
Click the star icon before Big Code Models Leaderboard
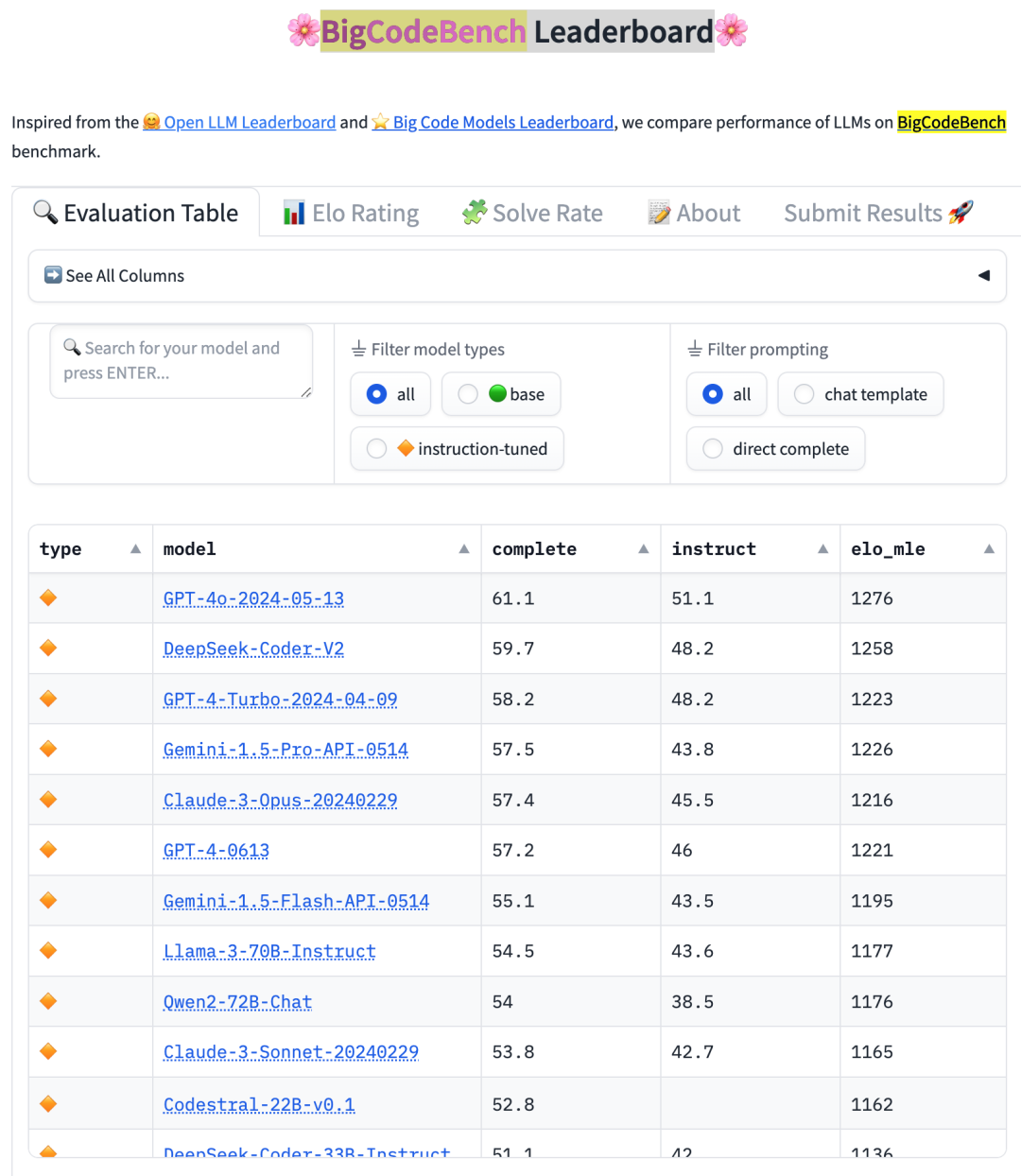click(378, 122)
